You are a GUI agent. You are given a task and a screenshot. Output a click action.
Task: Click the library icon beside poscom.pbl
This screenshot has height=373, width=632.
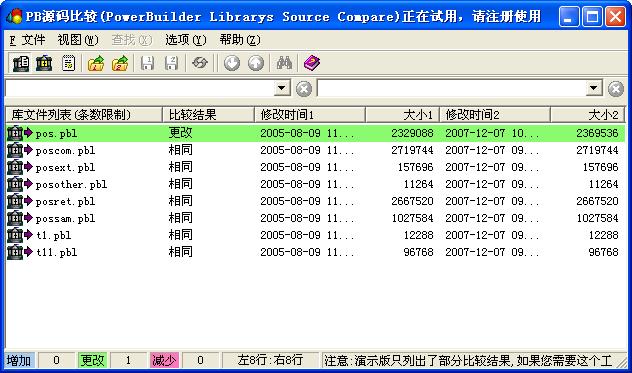coord(15,150)
